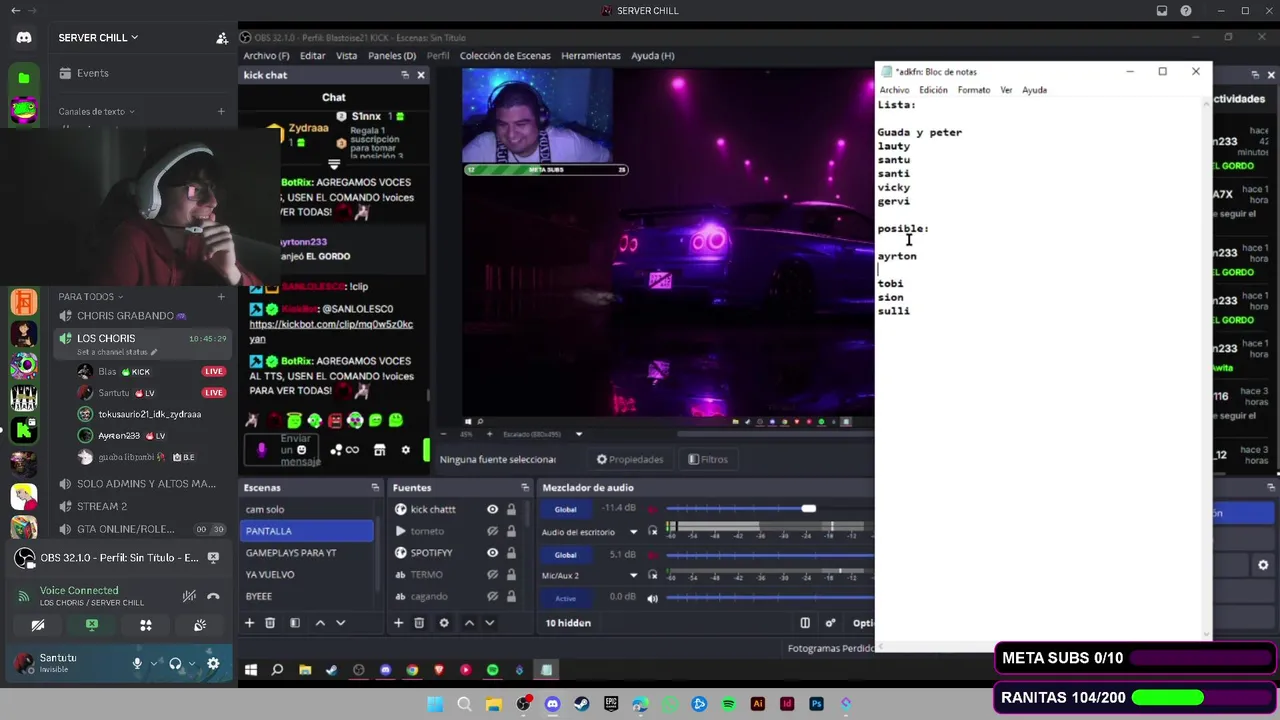Show the torneto source
Viewport: 1280px width, 720px height.
click(492, 531)
